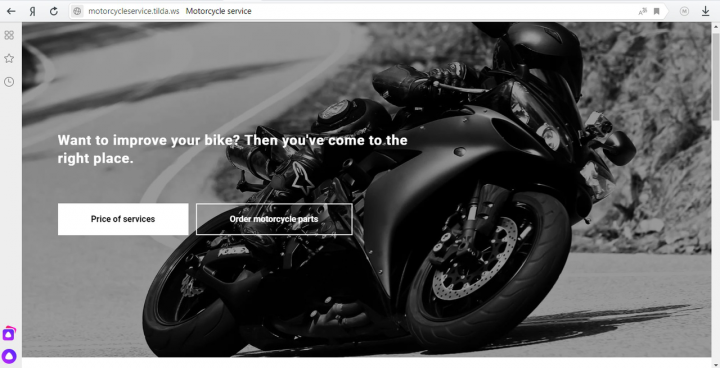Select the 'Want to improve your bike?' headline
Screen dimensions: 720x368
232,149
